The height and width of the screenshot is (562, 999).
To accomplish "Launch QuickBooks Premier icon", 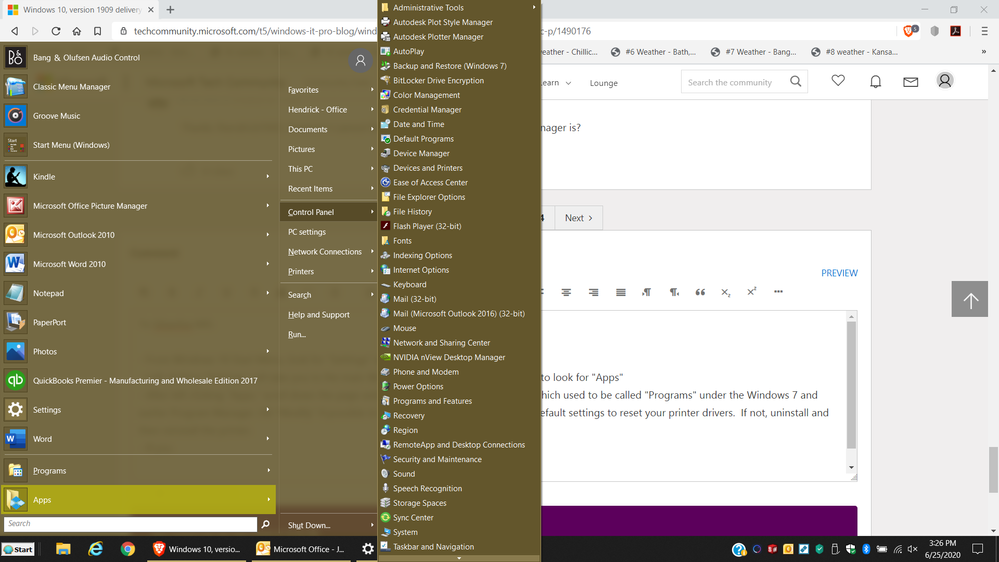I will 15,380.
